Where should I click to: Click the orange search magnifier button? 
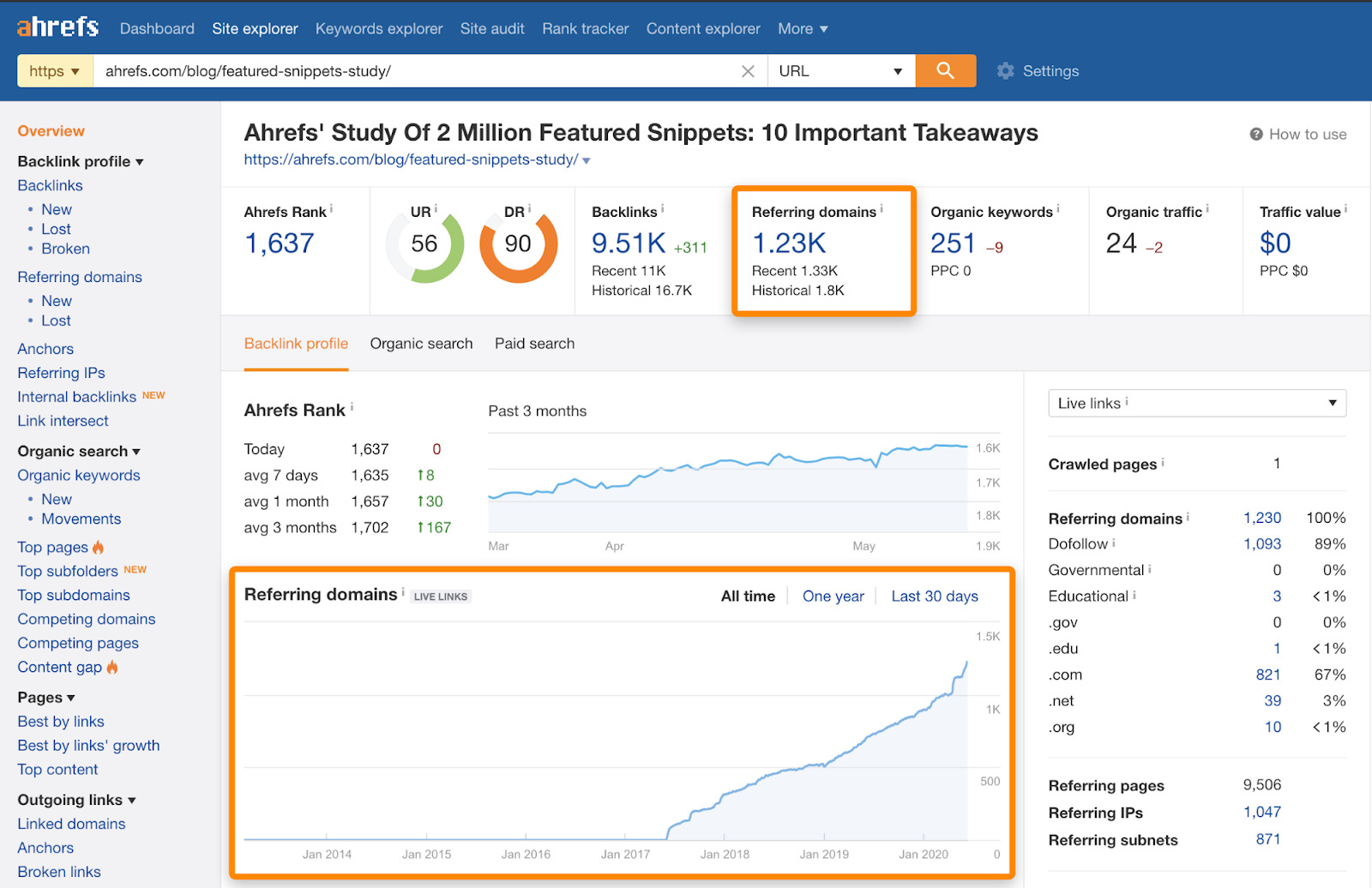(945, 71)
